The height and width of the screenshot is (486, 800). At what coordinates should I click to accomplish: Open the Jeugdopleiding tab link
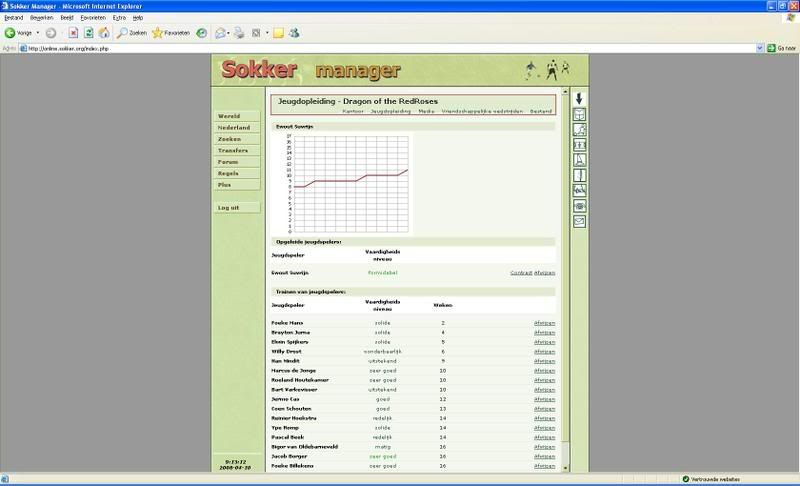coord(390,111)
